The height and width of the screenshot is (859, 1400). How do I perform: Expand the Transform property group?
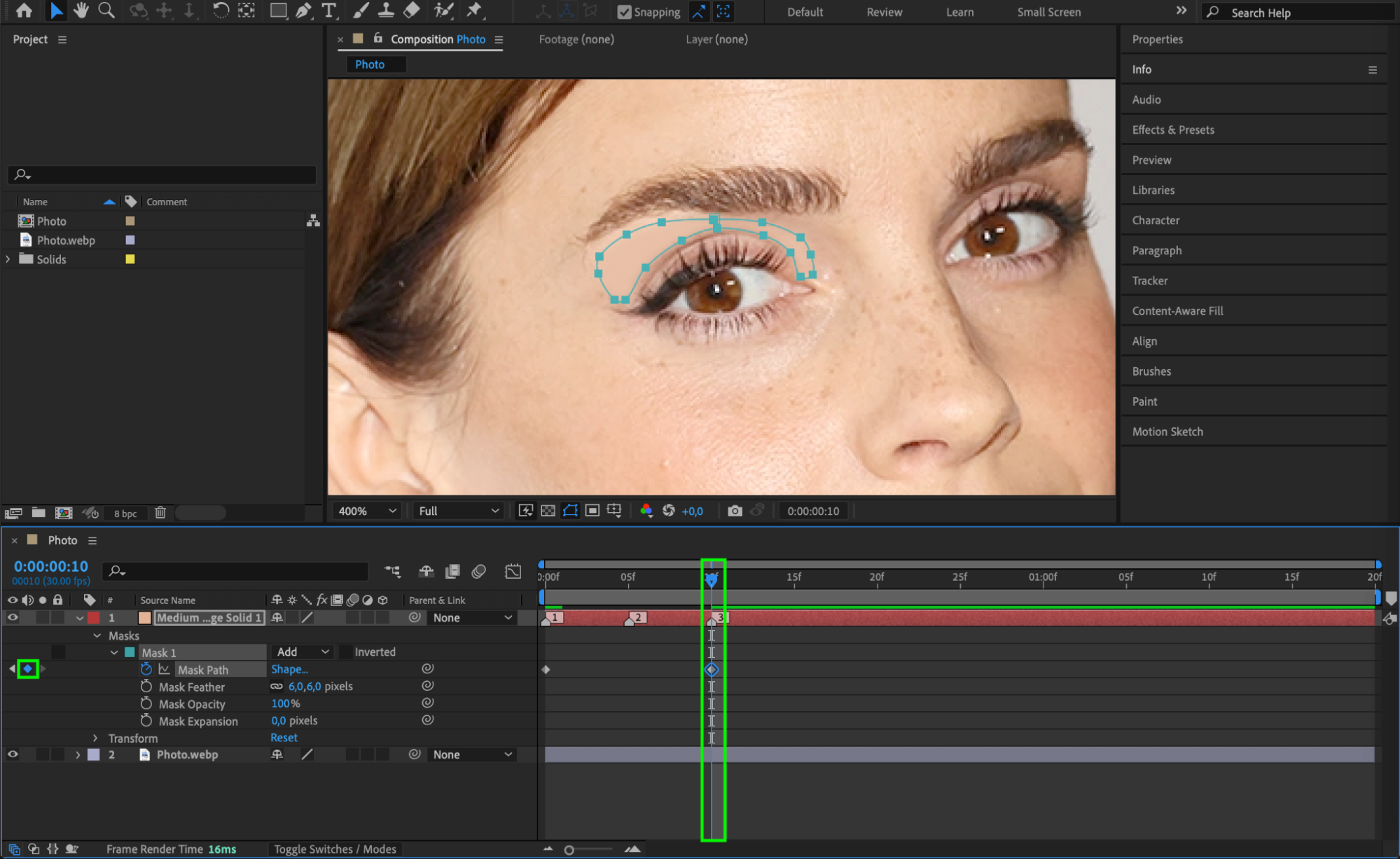[x=96, y=738]
